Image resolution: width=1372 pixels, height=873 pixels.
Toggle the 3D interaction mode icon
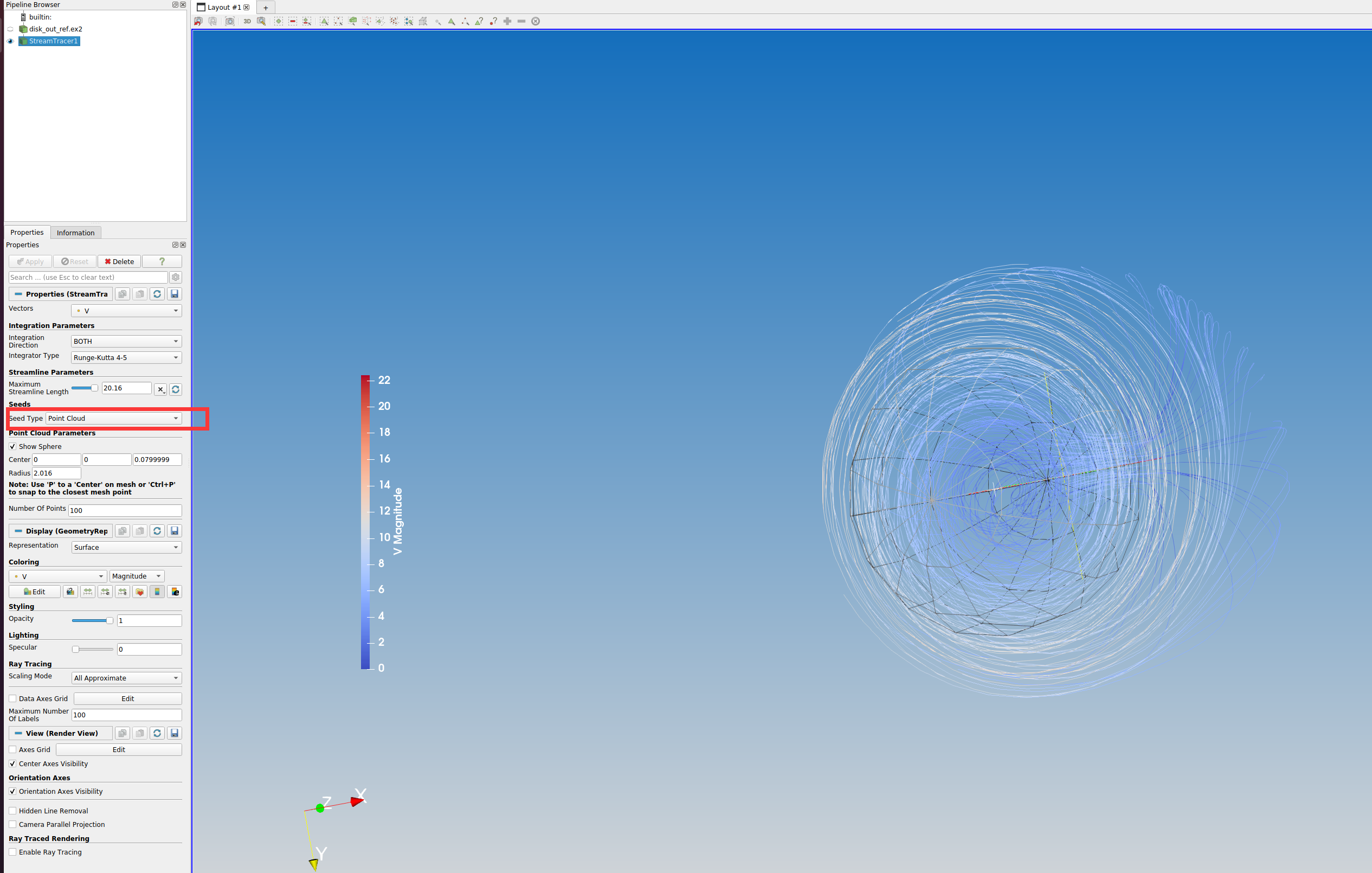pos(247,21)
